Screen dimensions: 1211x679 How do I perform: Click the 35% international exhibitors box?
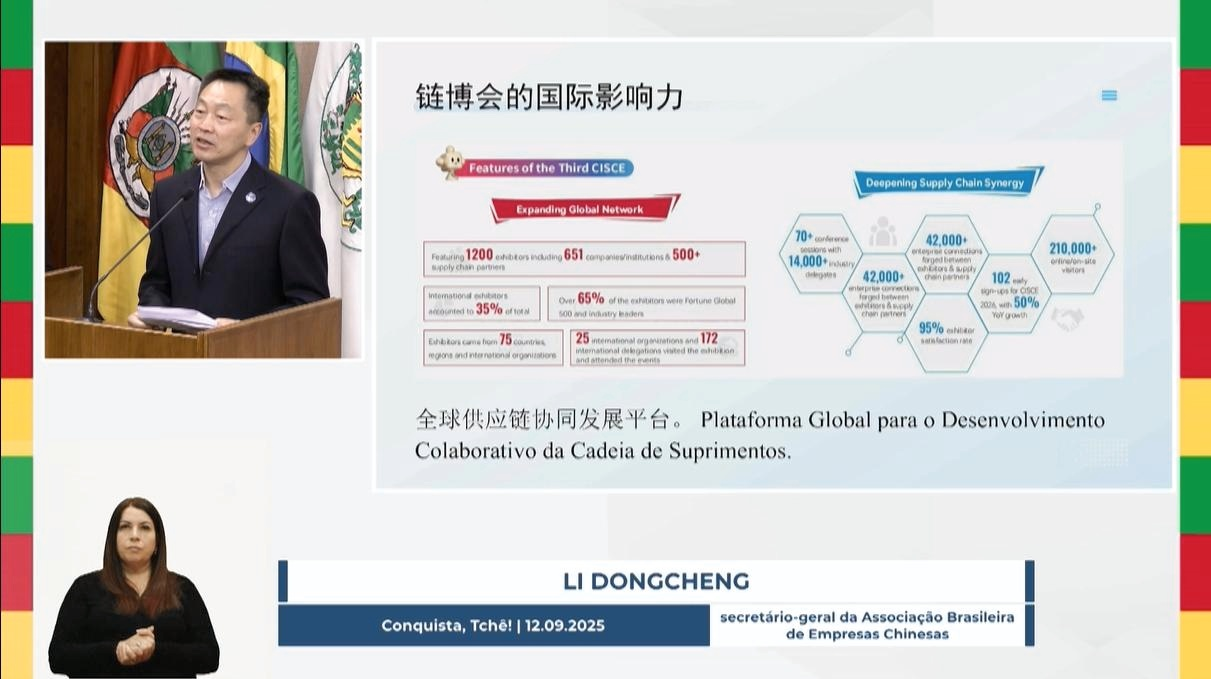click(x=481, y=303)
